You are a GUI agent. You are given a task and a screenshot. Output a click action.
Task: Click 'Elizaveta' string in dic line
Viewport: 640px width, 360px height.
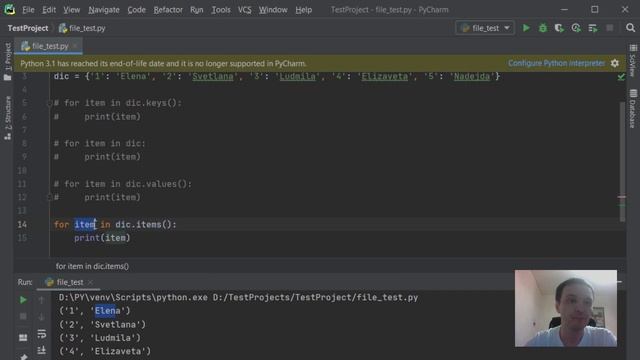coord(384,76)
